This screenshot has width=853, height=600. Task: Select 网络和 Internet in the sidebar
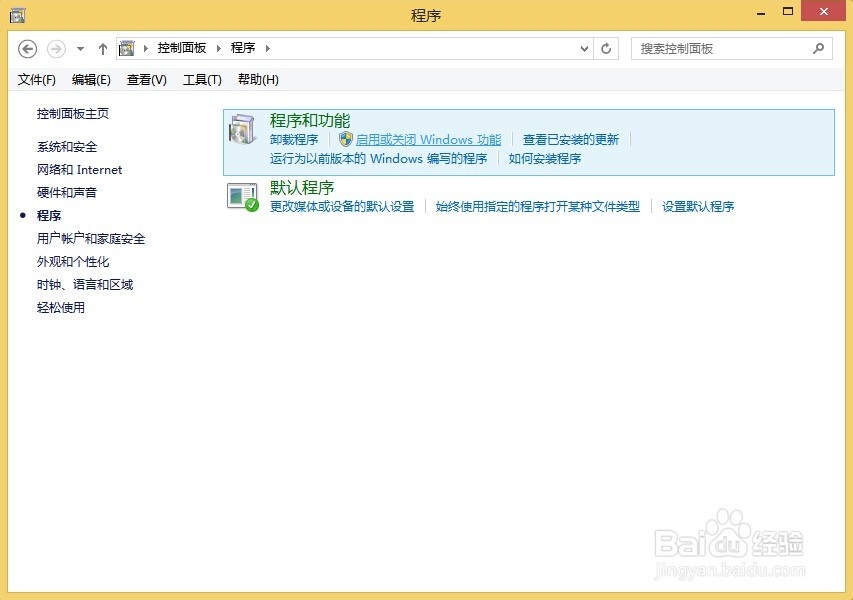[x=79, y=170]
